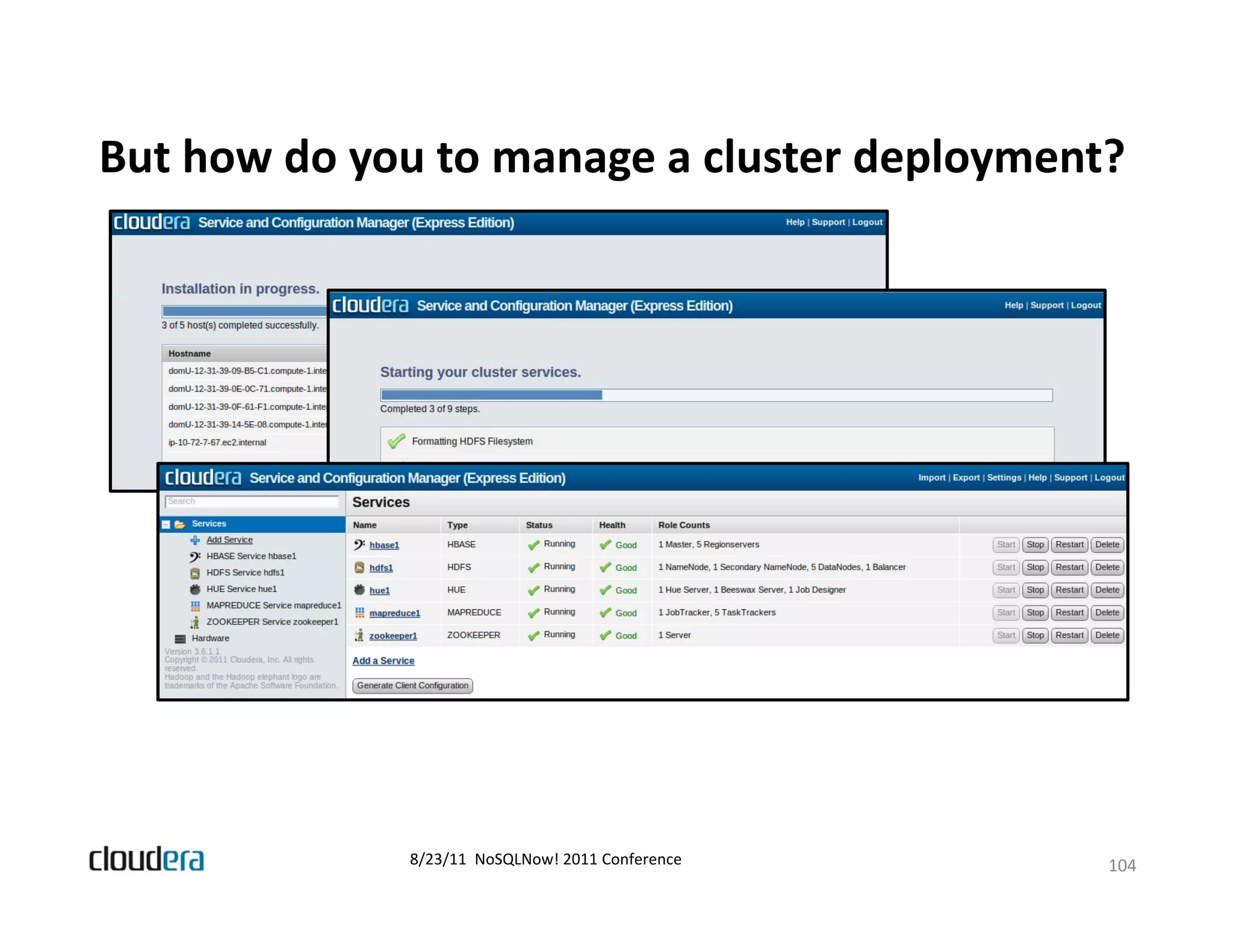1233x952 pixels.
Task: Click Support in the cluster services window header
Action: pos(1047,305)
